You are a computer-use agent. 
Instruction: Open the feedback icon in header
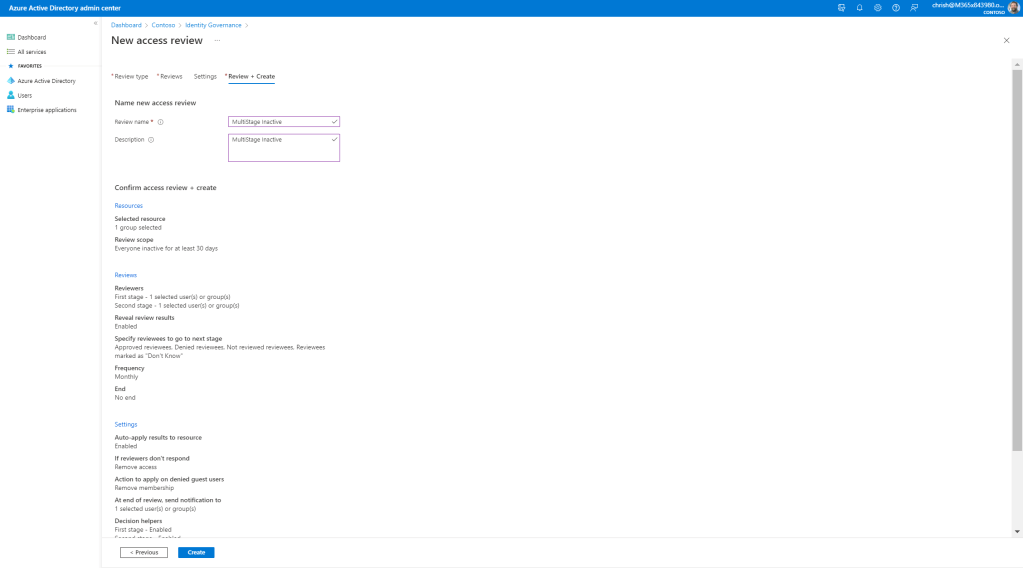coord(914,7)
